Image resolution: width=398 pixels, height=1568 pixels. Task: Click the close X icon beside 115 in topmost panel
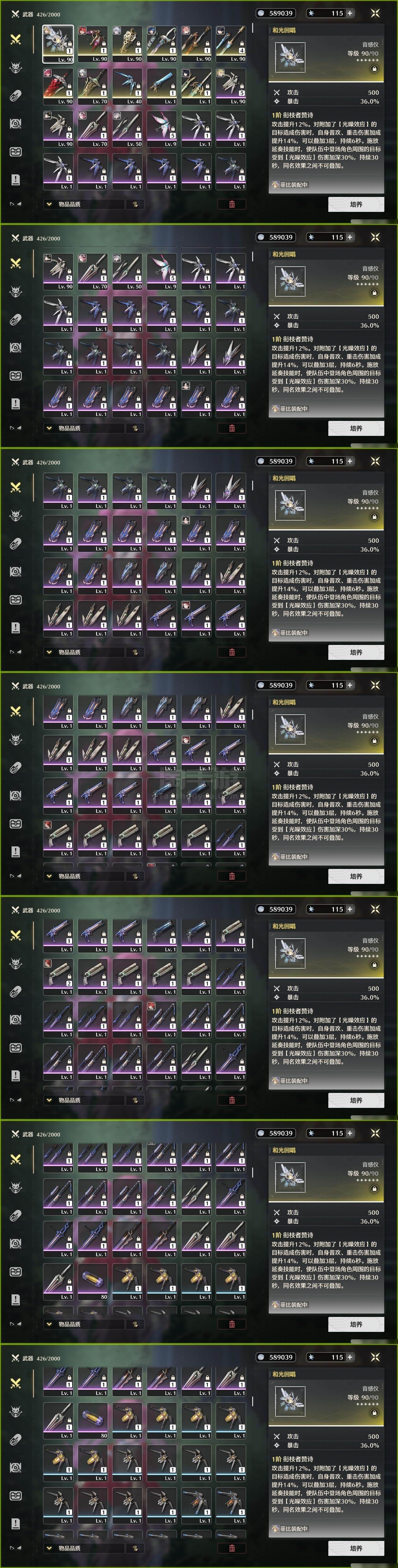point(375,13)
